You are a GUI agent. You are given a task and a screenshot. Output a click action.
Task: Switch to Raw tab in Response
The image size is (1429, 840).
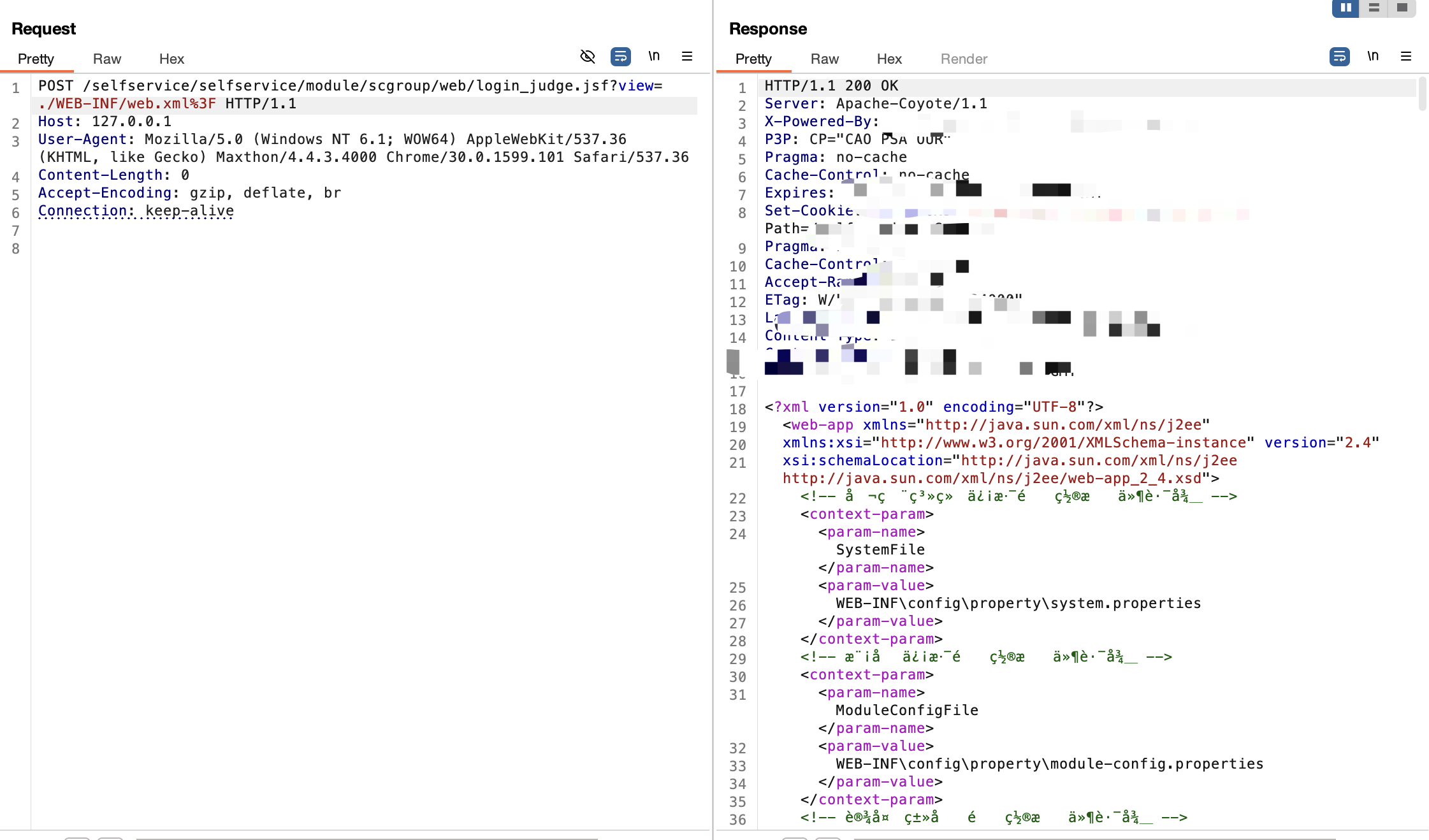tap(825, 59)
